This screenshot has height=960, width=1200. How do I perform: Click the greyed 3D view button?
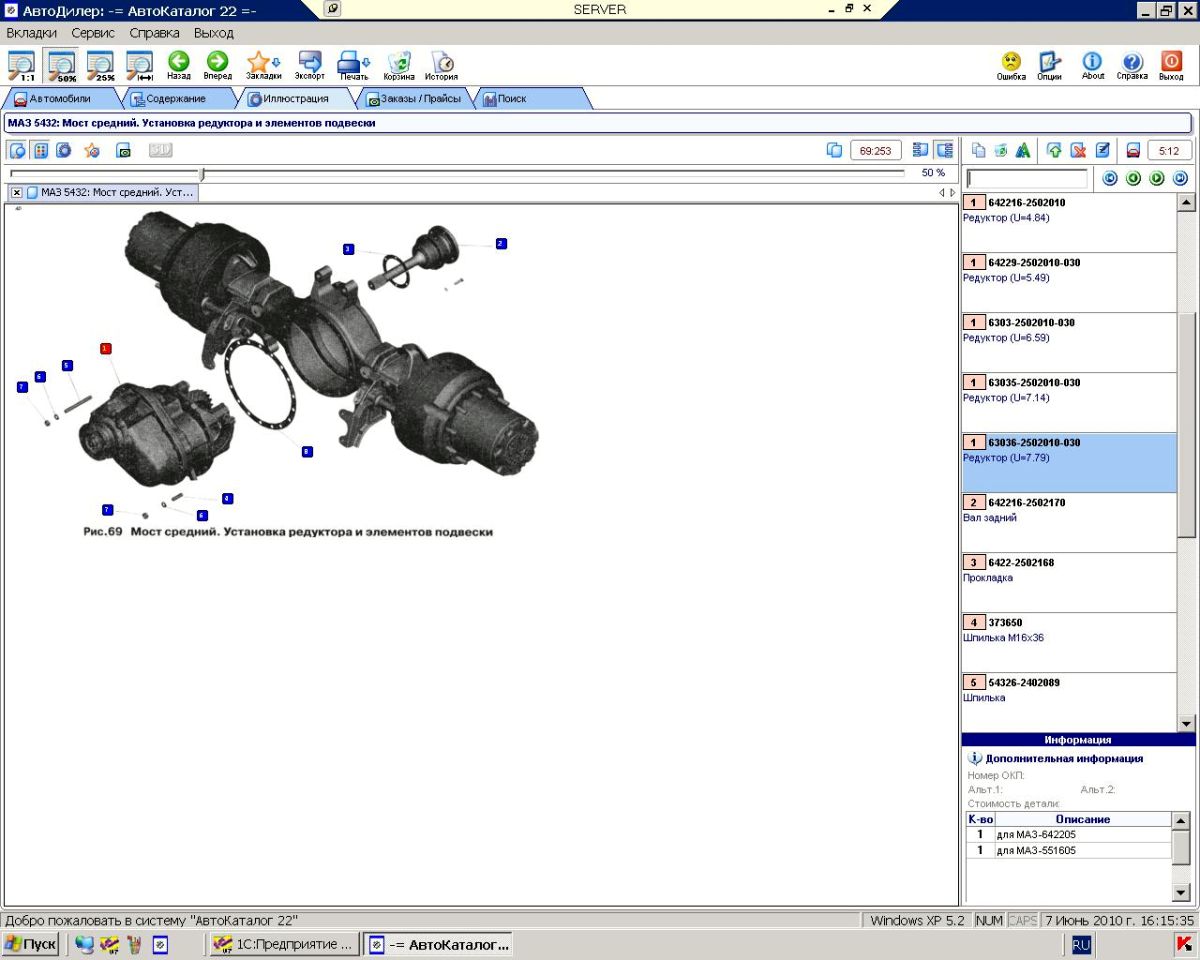click(160, 150)
